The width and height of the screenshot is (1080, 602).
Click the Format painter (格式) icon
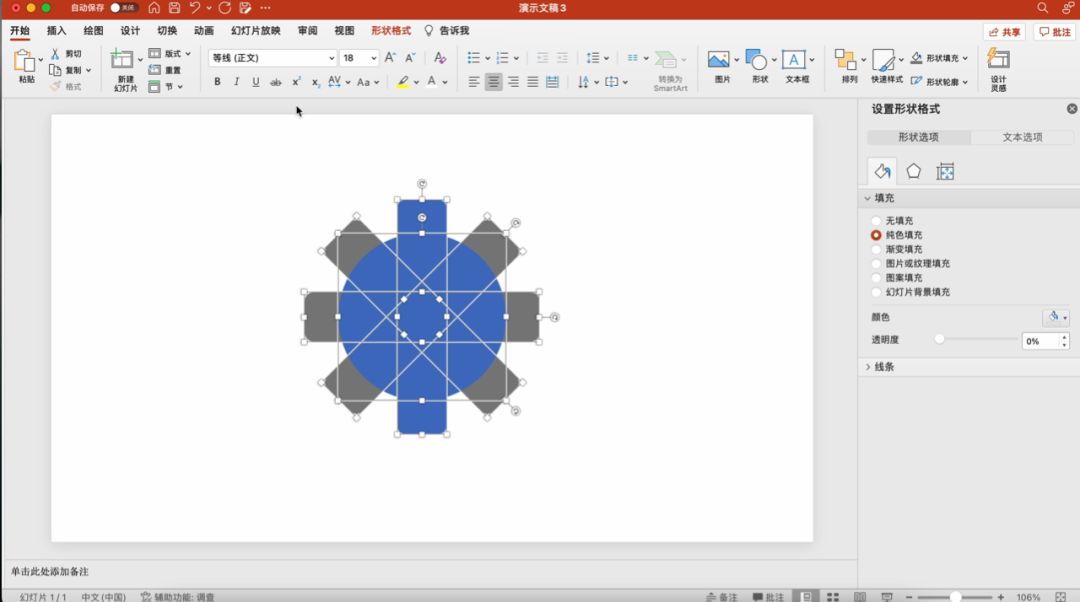pyautogui.click(x=56, y=86)
